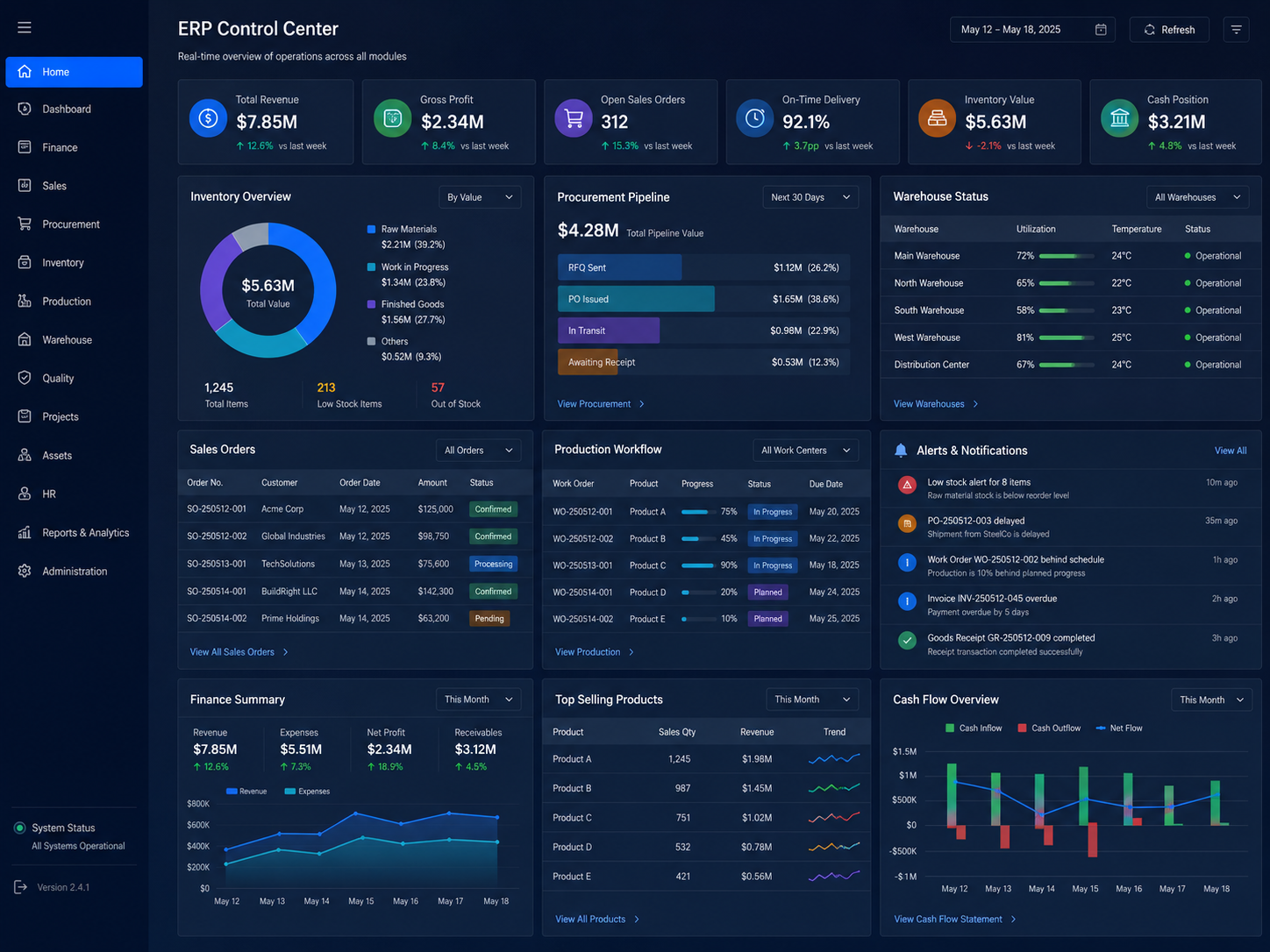Open Top Selling Products This Month dropdown
Viewport: 1270px width, 952px height.
[812, 700]
